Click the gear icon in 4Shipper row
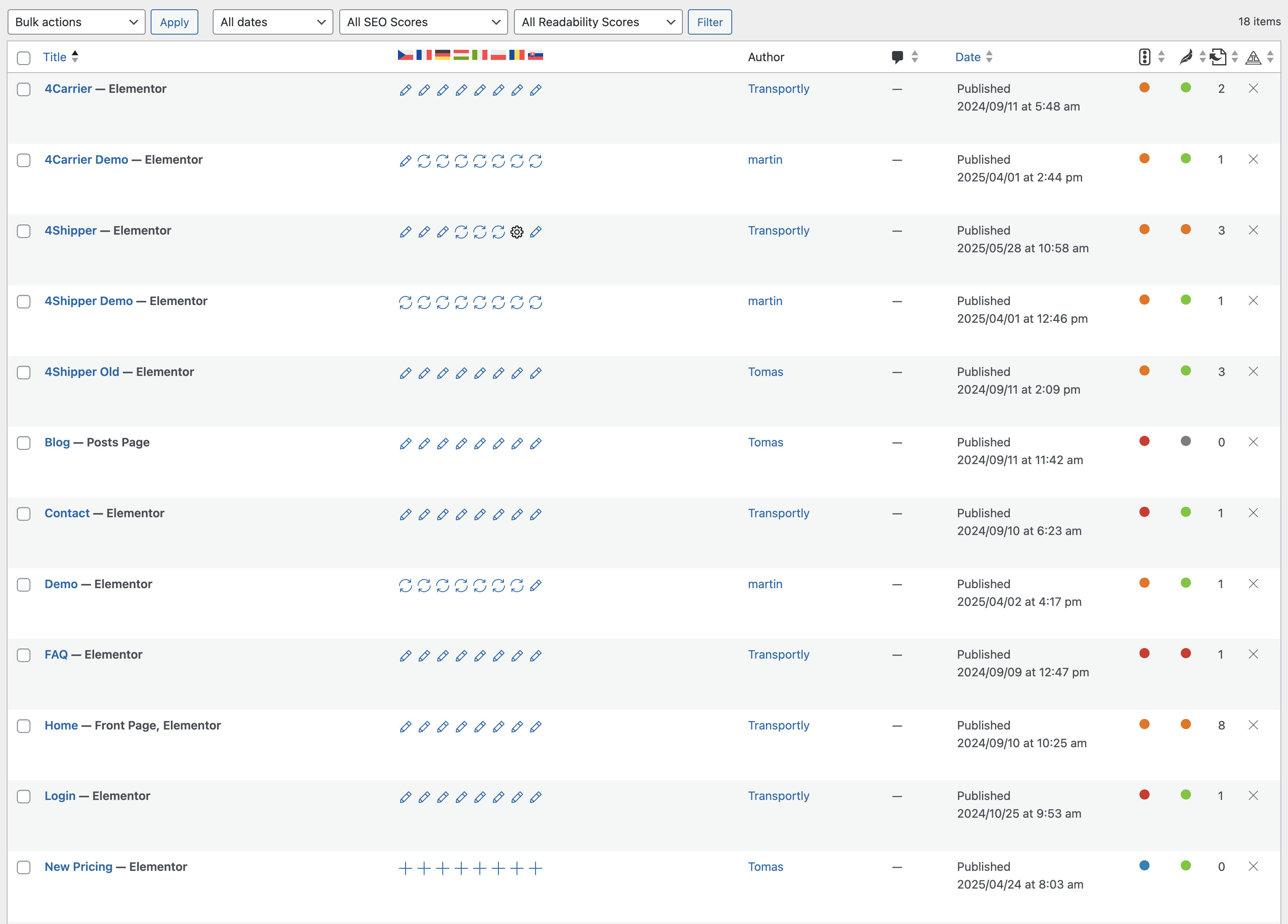Image resolution: width=1288 pixels, height=924 pixels. click(516, 232)
